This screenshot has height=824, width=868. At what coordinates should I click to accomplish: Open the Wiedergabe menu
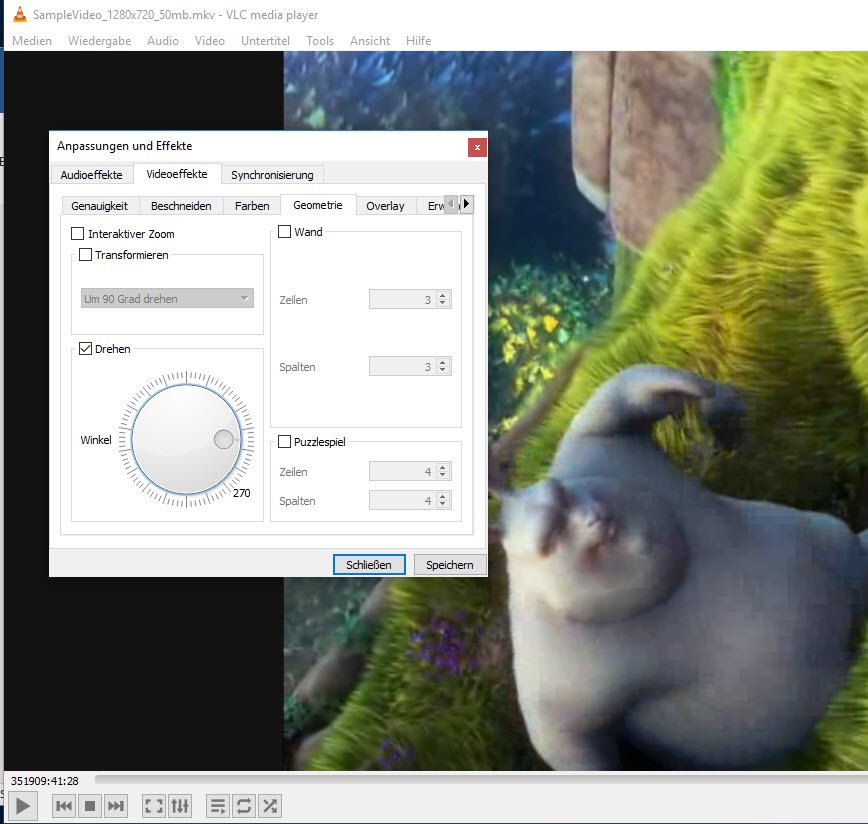point(100,41)
